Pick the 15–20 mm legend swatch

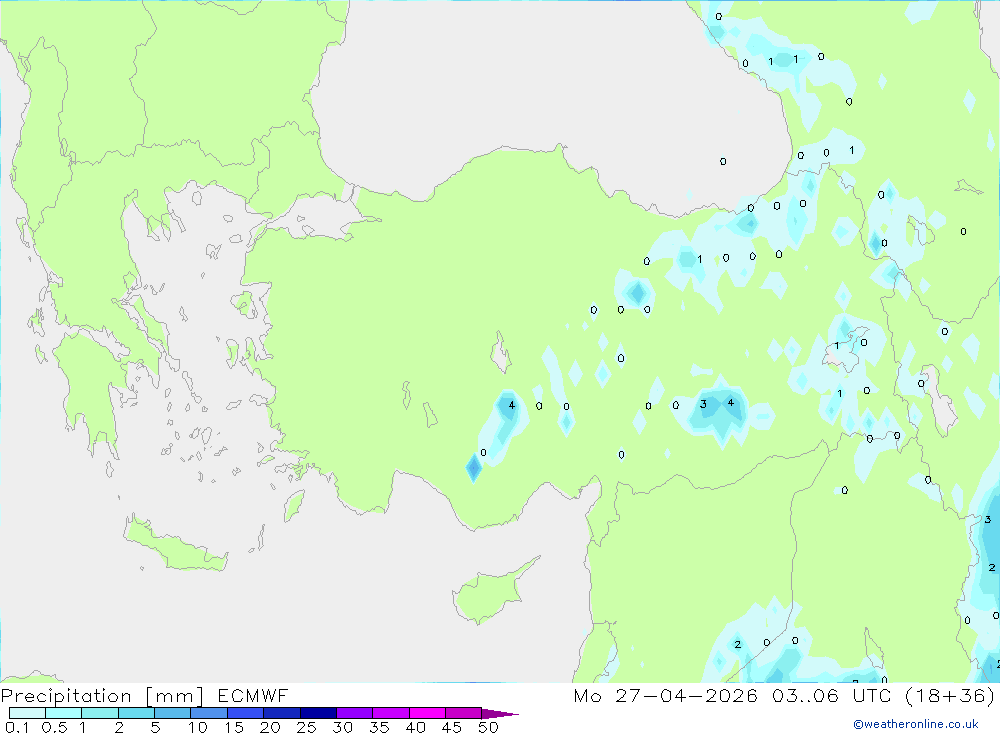[246, 713]
